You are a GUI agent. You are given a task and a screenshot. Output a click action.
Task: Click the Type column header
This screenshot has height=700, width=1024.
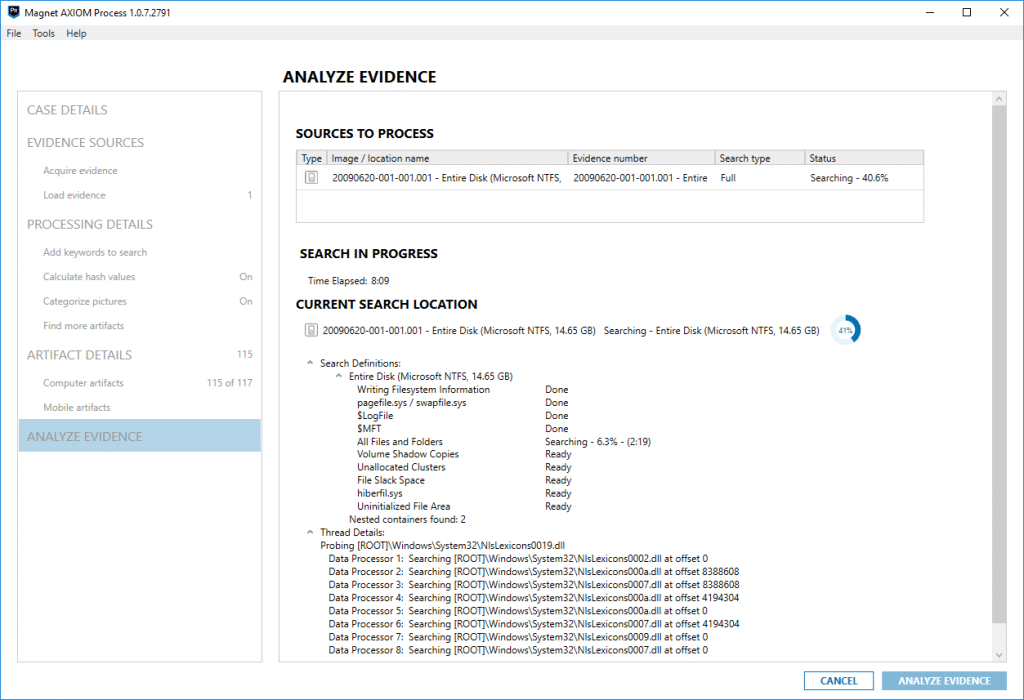tap(312, 158)
